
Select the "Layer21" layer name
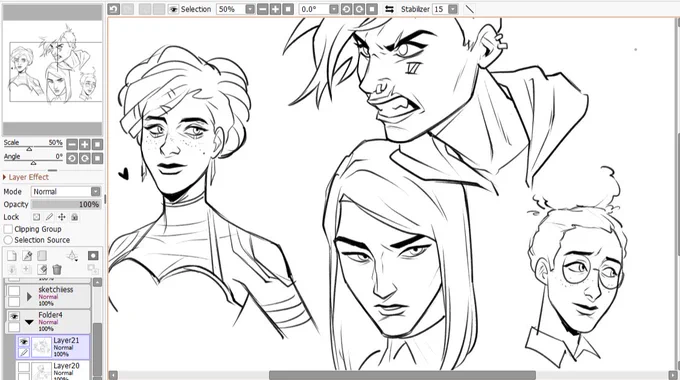[66, 341]
